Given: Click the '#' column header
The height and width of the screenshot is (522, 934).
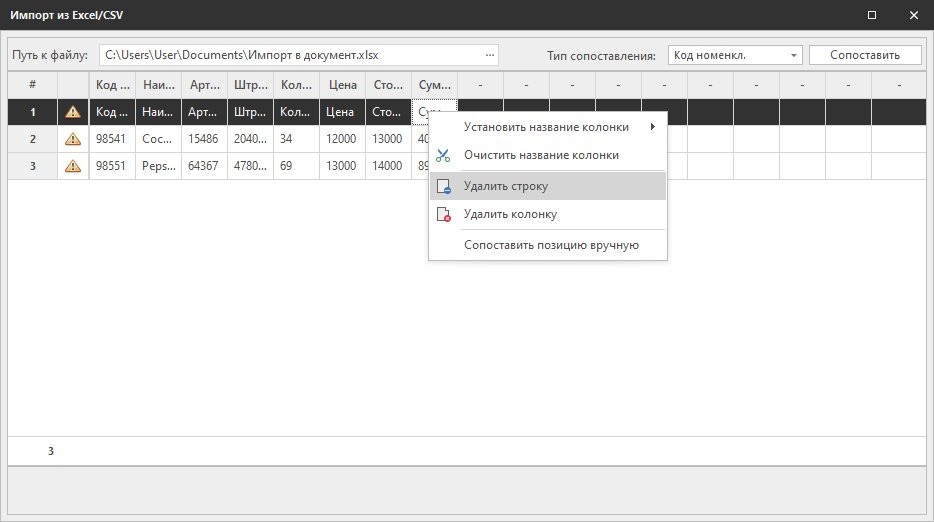Looking at the screenshot, I should (x=33, y=85).
